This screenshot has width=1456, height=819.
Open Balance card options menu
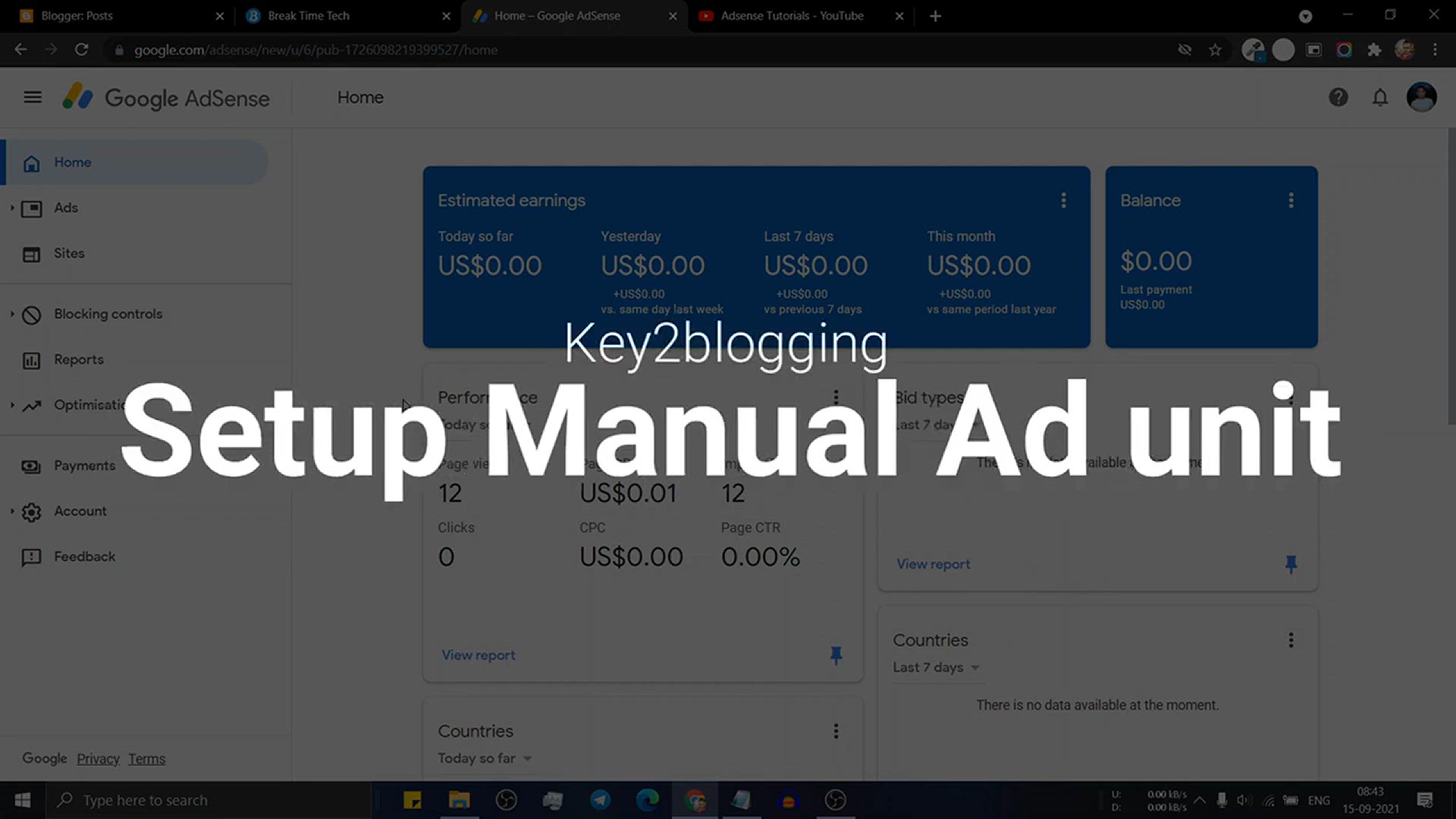point(1291,200)
